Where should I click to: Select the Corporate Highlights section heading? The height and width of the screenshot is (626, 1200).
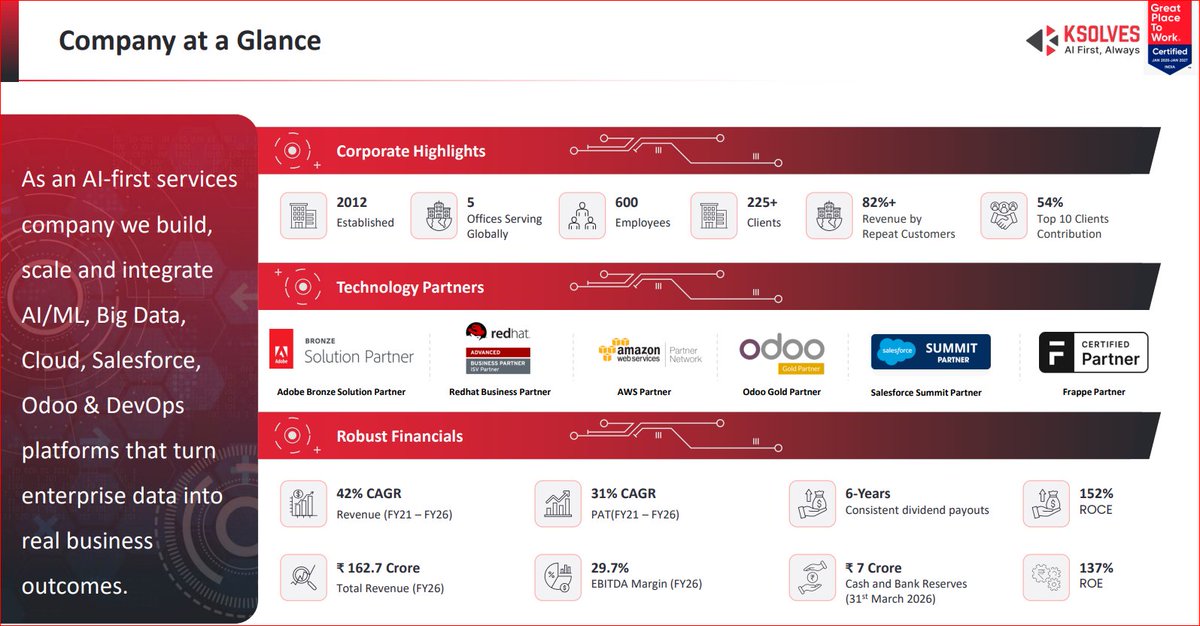pyautogui.click(x=411, y=151)
